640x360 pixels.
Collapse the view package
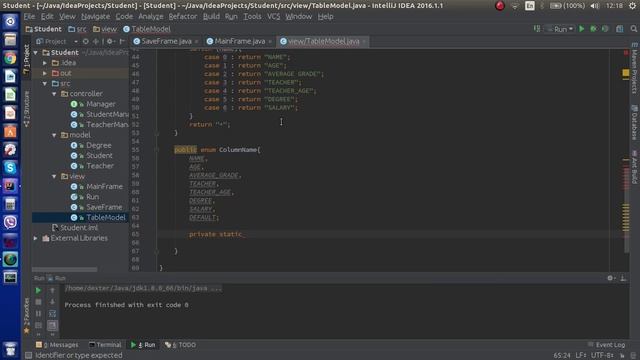54,176
